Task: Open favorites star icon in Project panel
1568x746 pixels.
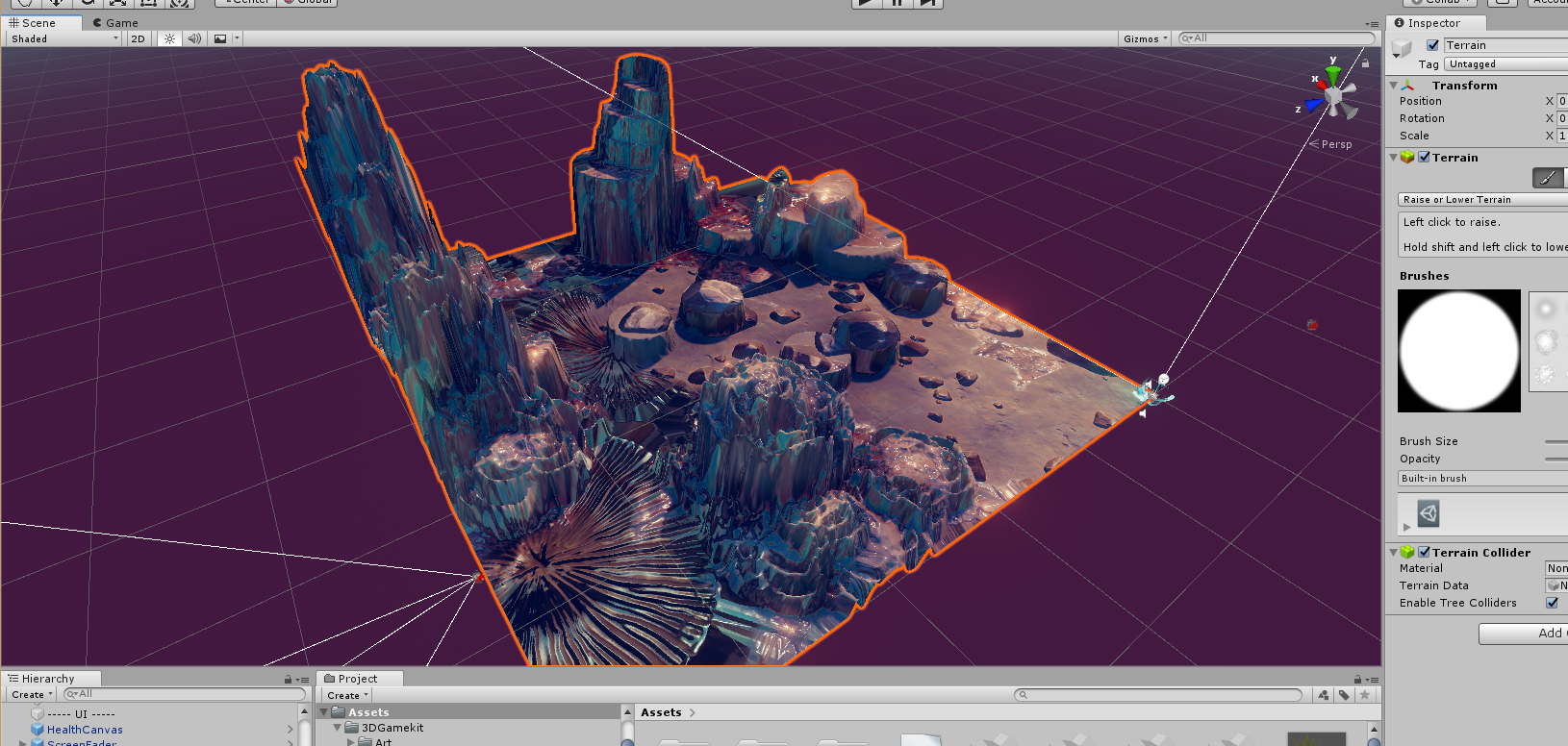Action: coord(1364,695)
